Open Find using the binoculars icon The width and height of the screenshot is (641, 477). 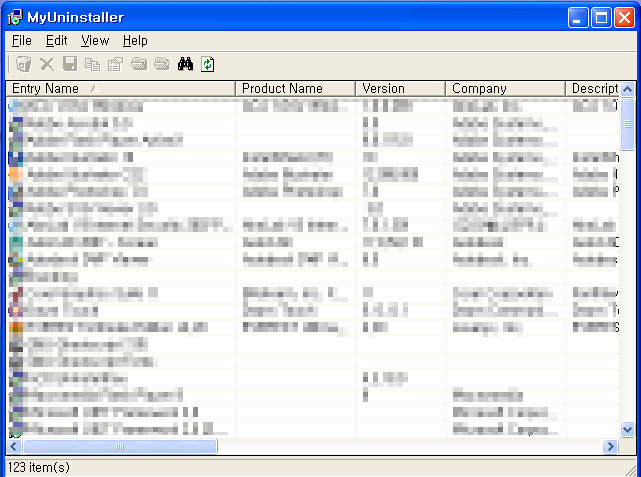point(185,64)
